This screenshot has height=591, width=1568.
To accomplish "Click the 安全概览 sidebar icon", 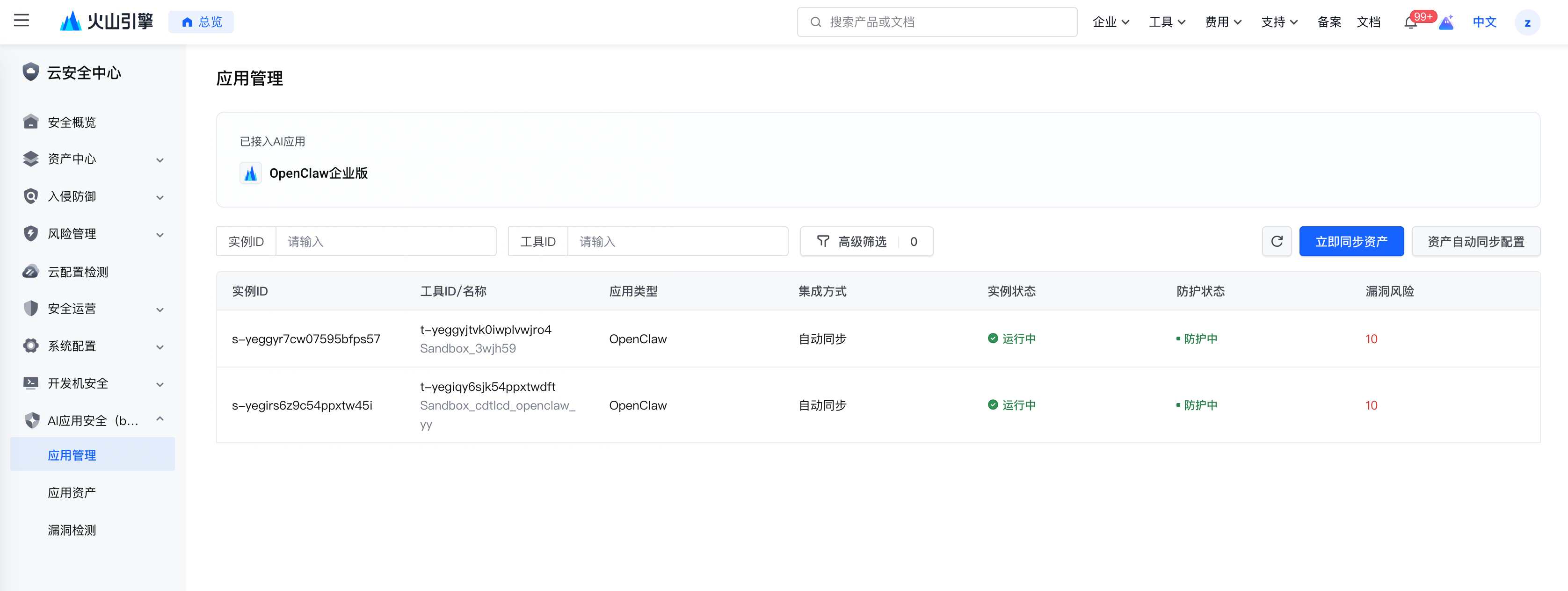I will click(x=30, y=122).
